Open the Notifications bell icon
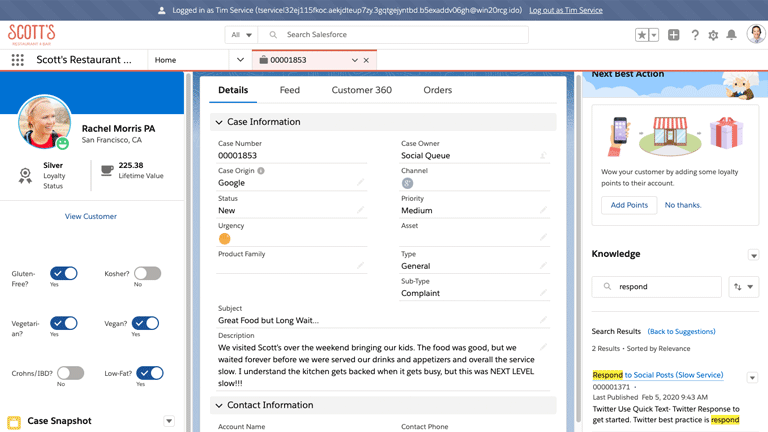 731,35
